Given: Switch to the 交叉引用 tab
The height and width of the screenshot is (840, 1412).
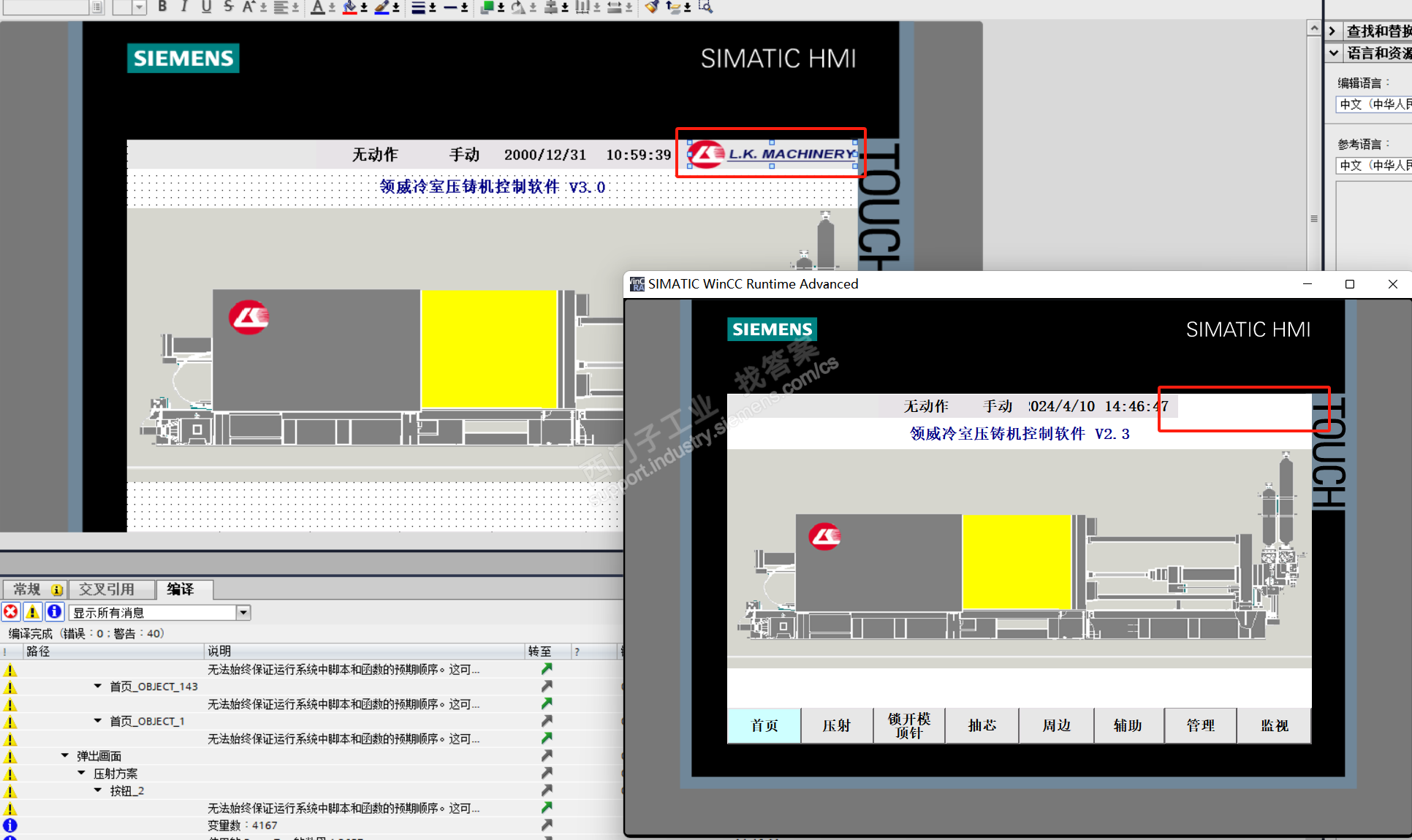Looking at the screenshot, I should point(107,589).
